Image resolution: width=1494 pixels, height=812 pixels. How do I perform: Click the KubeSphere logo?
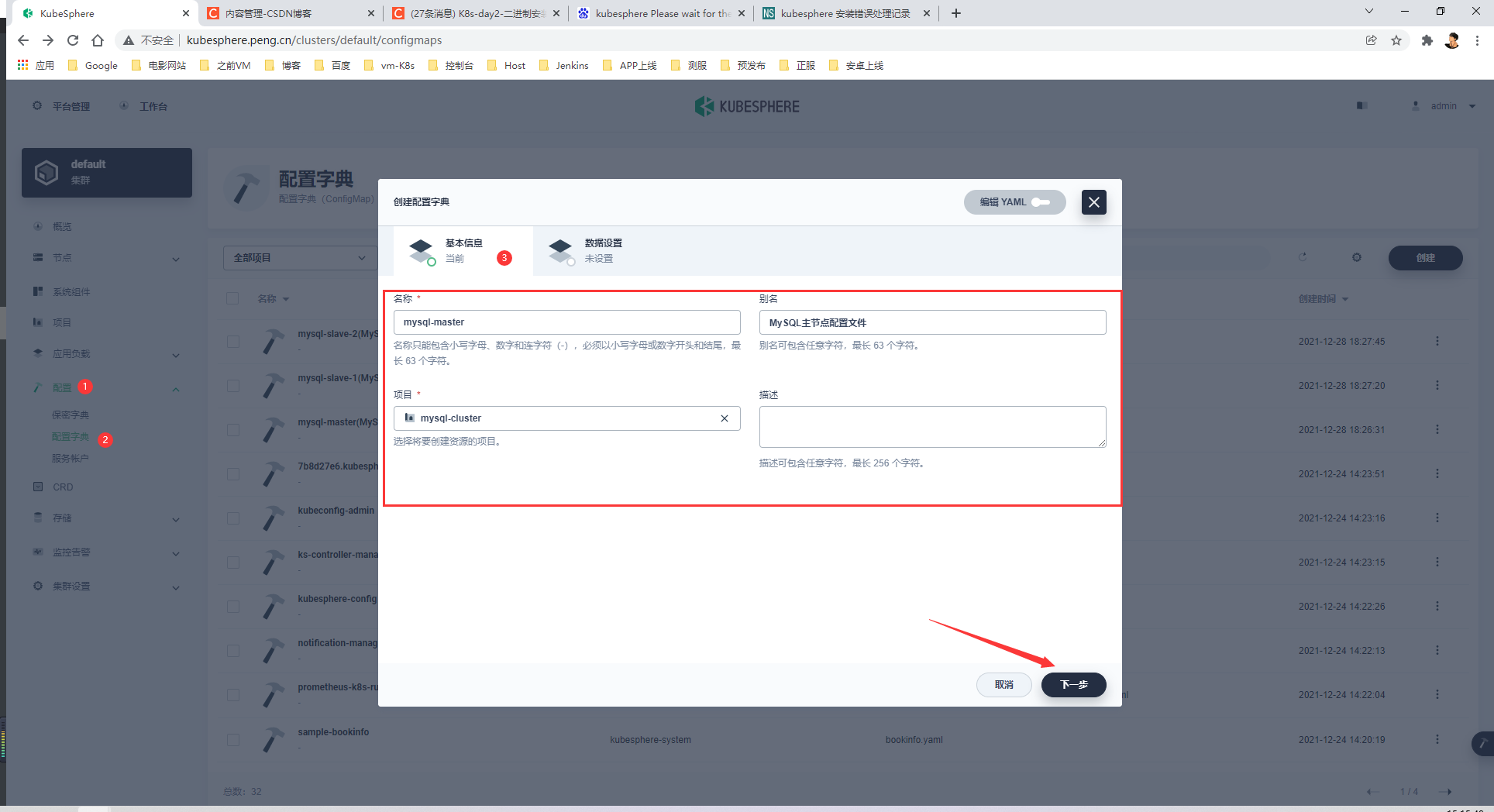[747, 106]
